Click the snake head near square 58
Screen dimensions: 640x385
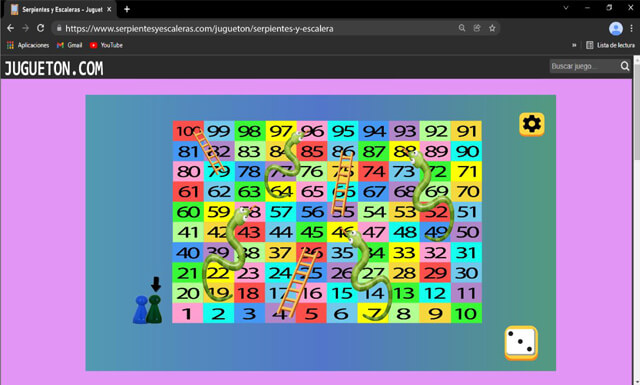[244, 212]
